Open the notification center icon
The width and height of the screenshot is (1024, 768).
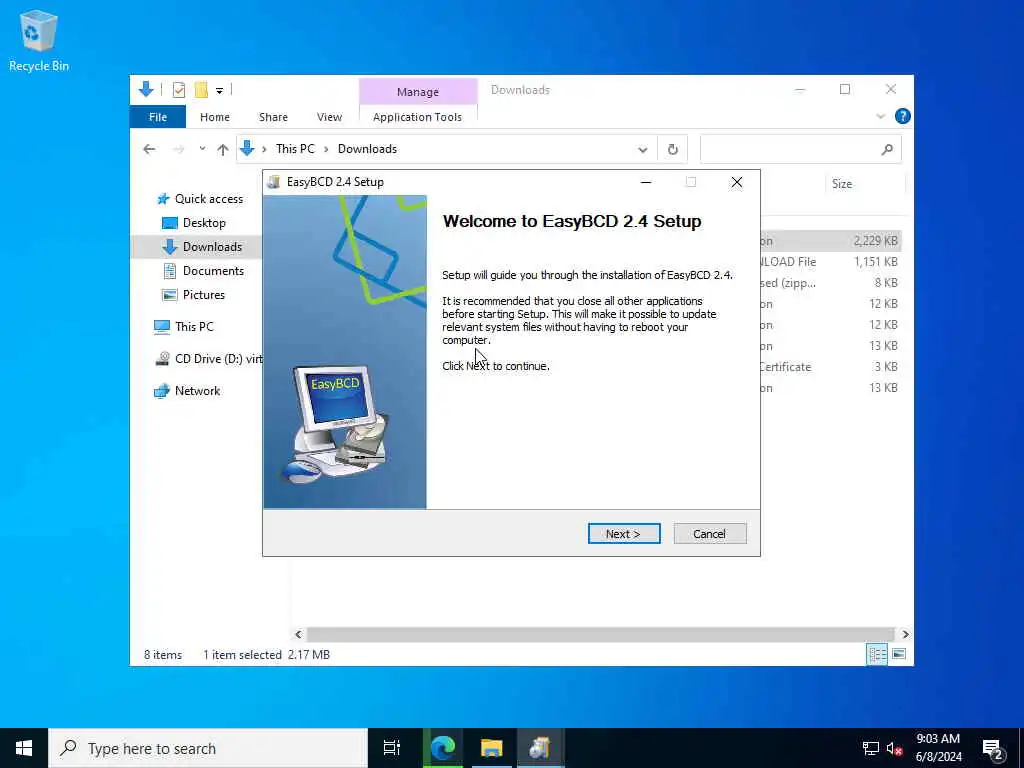click(x=992, y=749)
